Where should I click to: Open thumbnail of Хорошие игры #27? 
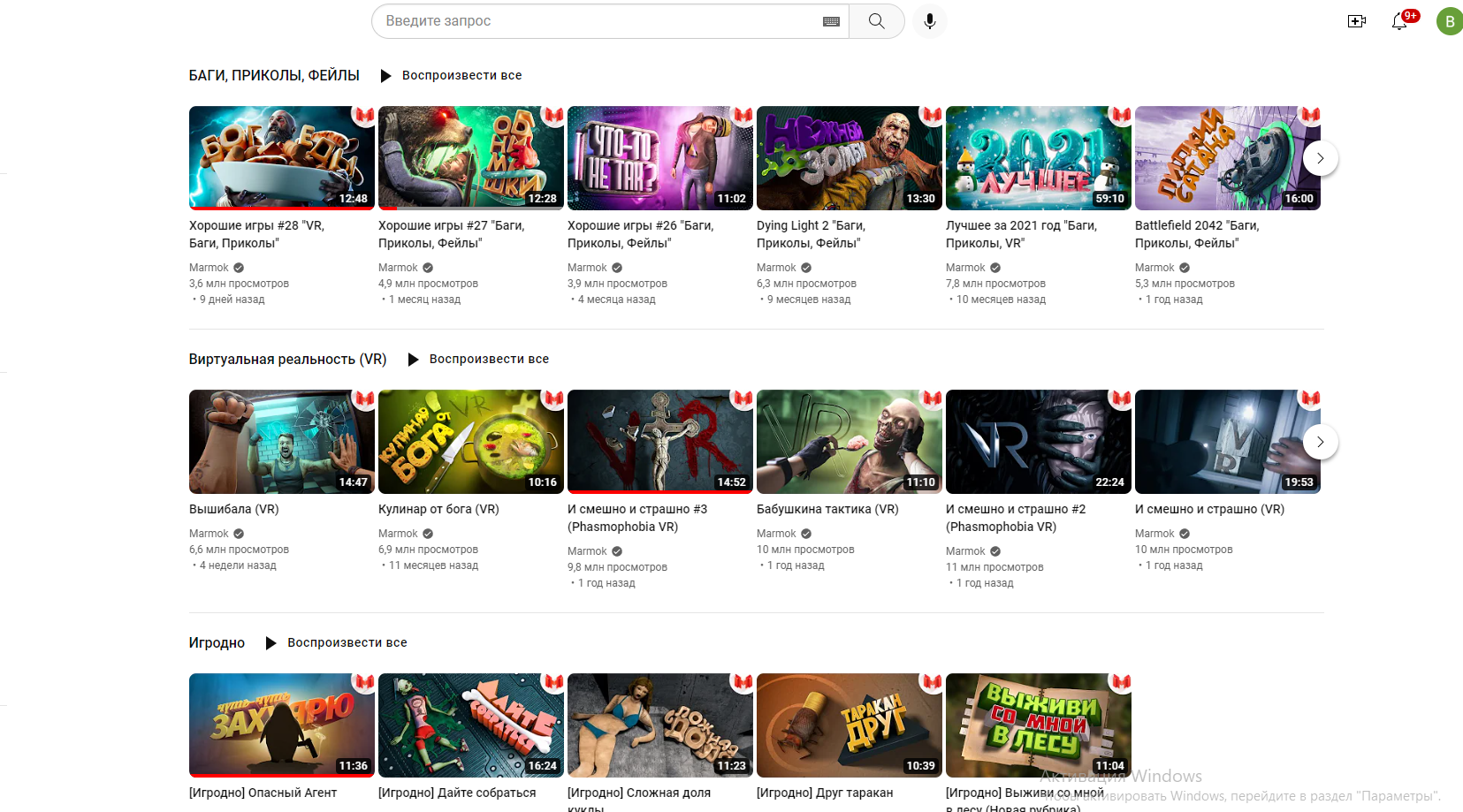pyautogui.click(x=471, y=158)
